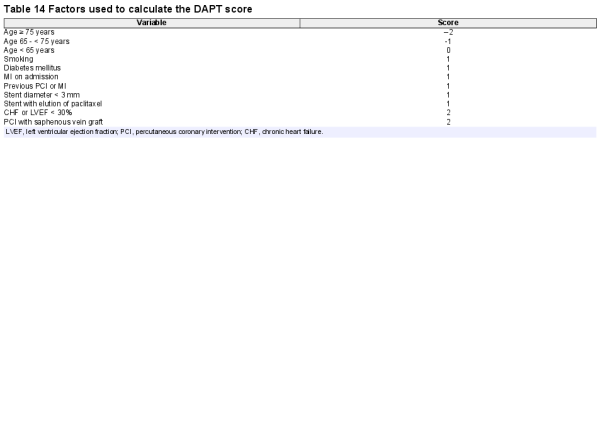The image size is (600, 436).
Task: Click the abbreviations footnote starting with 'LVEF, left ventricular'
Action: [164, 132]
